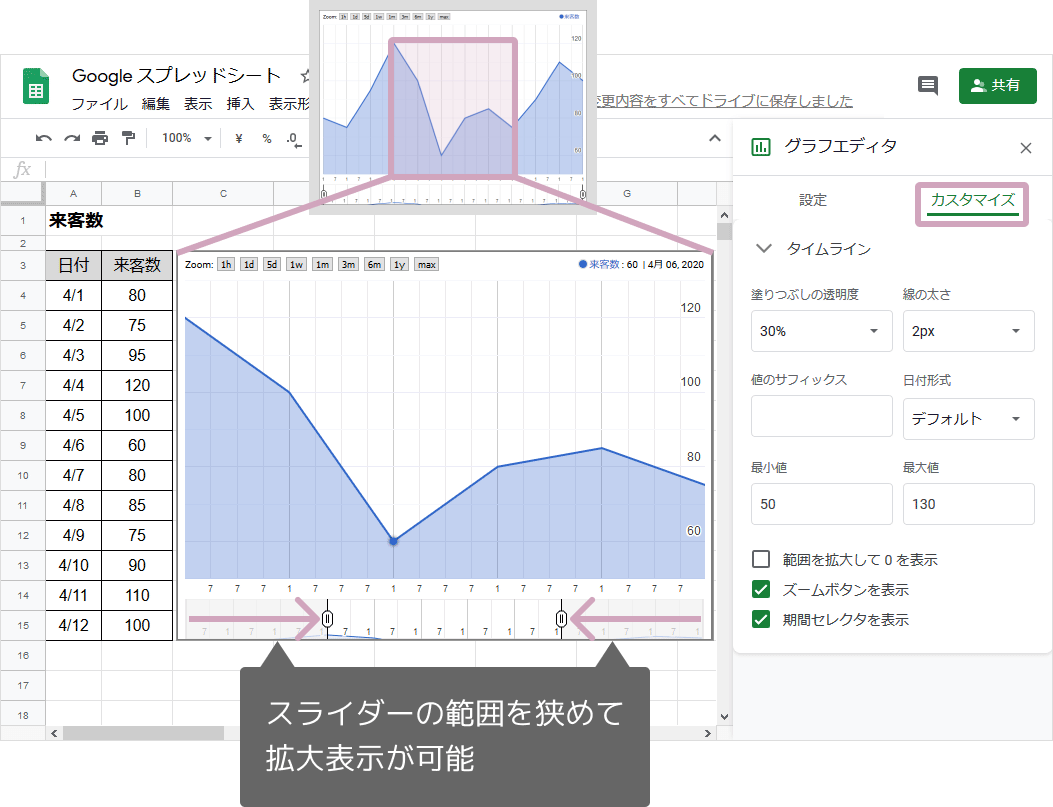Click the Google Sheets logo icon
The width and height of the screenshot is (1053, 807).
36,86
